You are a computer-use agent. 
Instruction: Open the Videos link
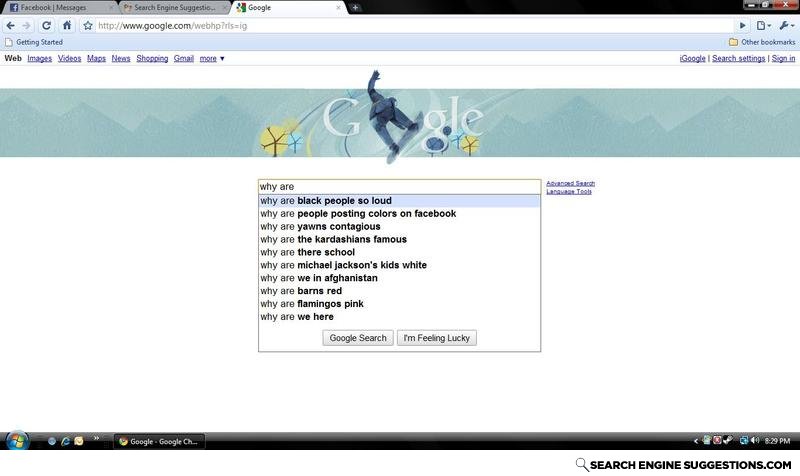[69, 58]
